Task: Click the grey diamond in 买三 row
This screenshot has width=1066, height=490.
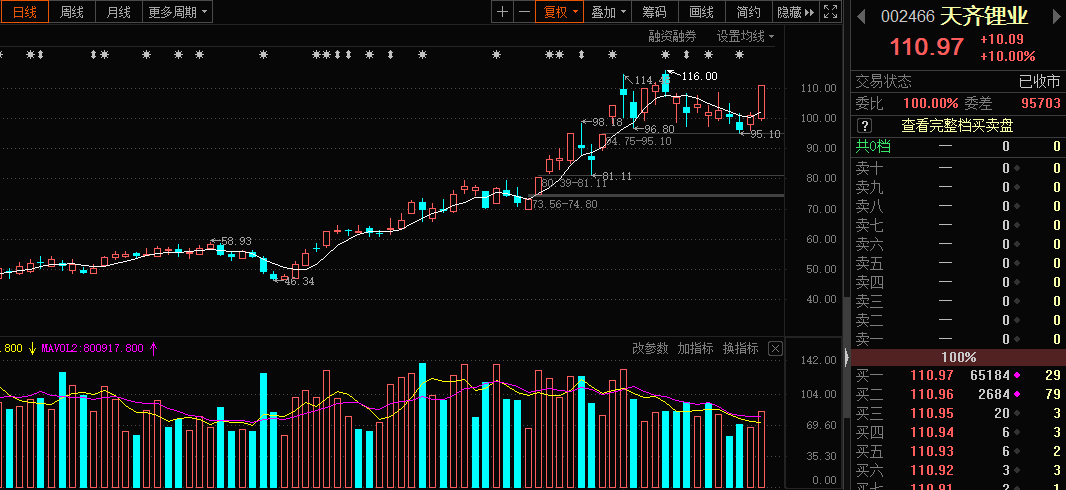Action: tap(1017, 413)
